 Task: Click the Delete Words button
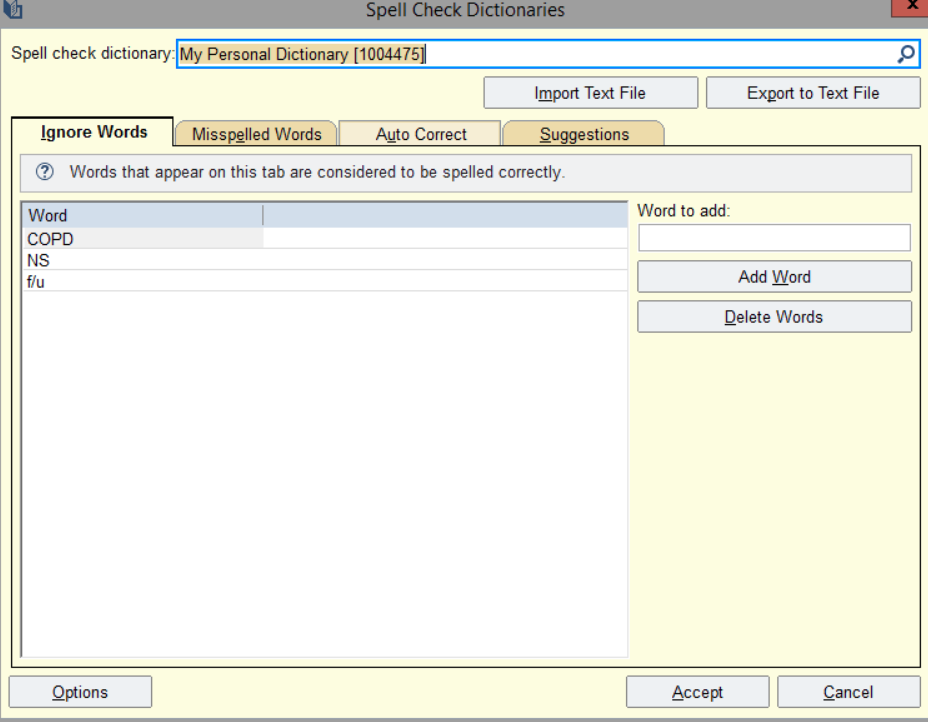774,317
